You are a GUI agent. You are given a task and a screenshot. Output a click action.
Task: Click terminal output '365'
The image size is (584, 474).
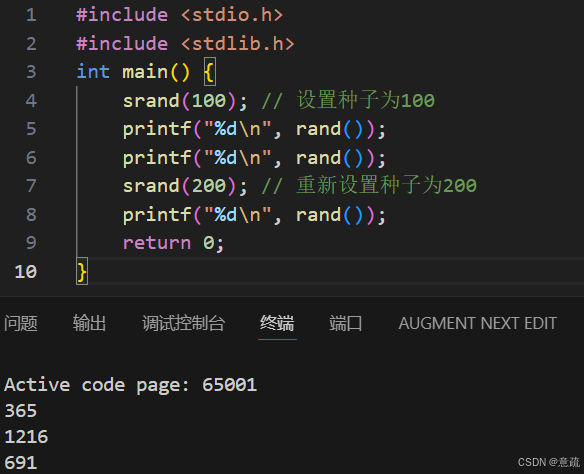point(21,411)
